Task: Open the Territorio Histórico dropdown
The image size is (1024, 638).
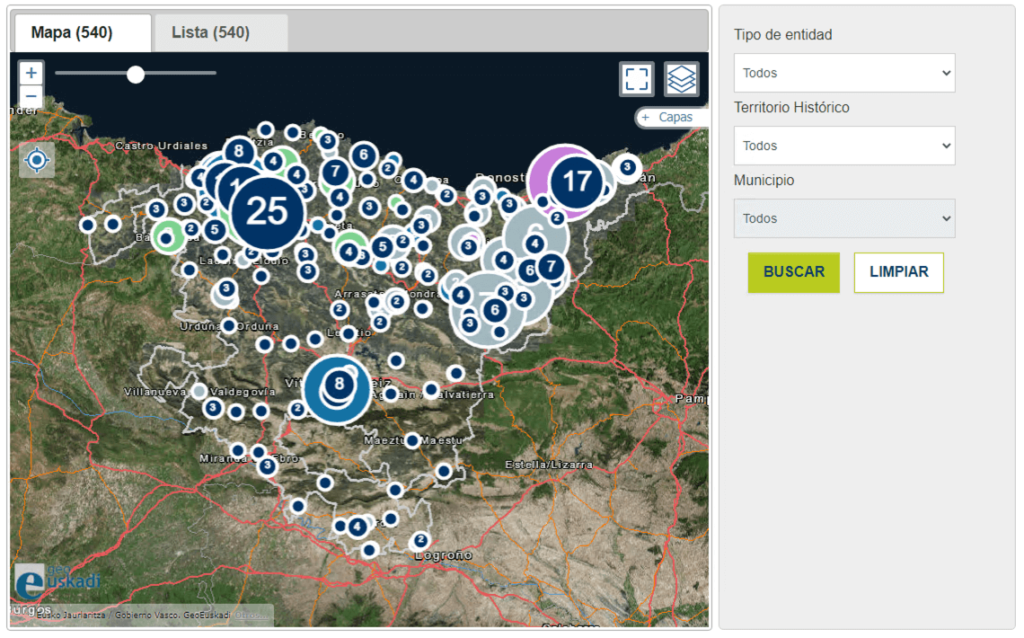Action: (x=844, y=146)
